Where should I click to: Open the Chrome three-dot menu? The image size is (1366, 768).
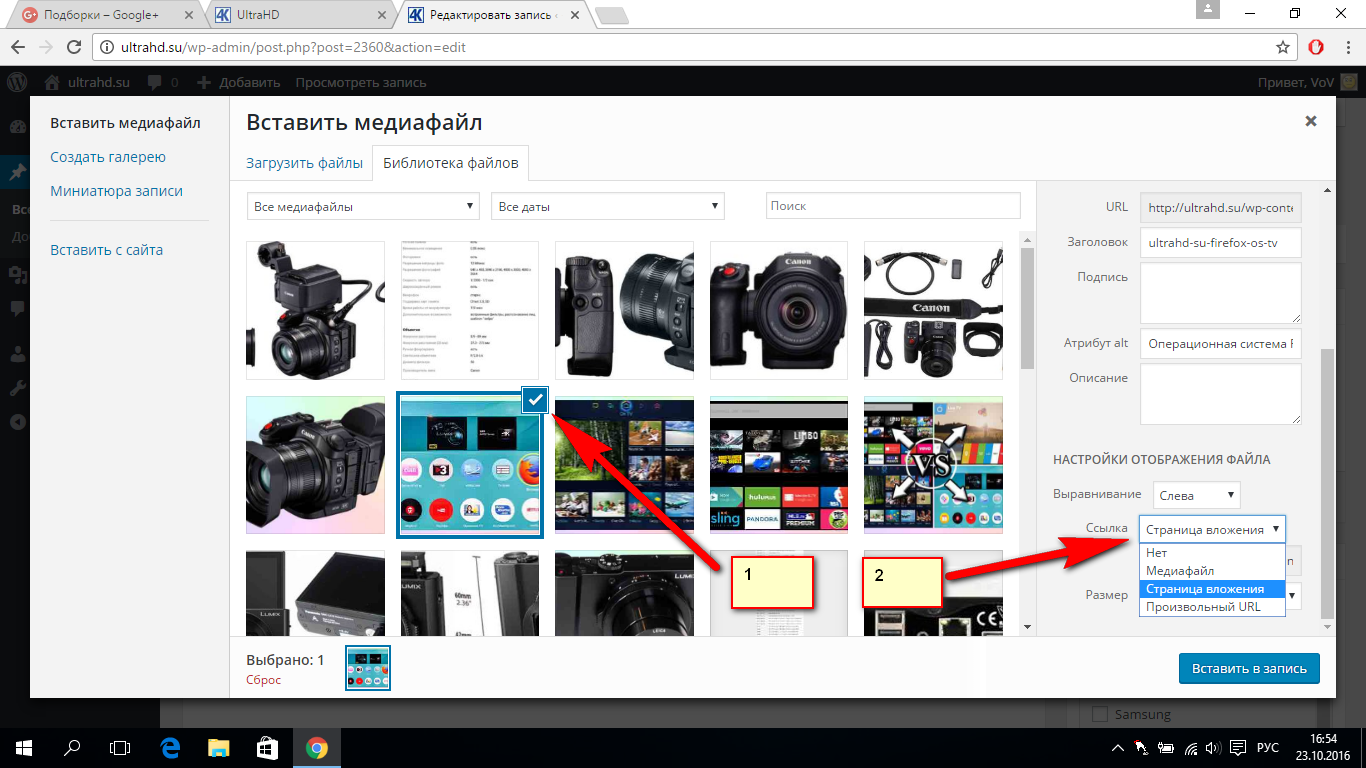pyautogui.click(x=1346, y=47)
